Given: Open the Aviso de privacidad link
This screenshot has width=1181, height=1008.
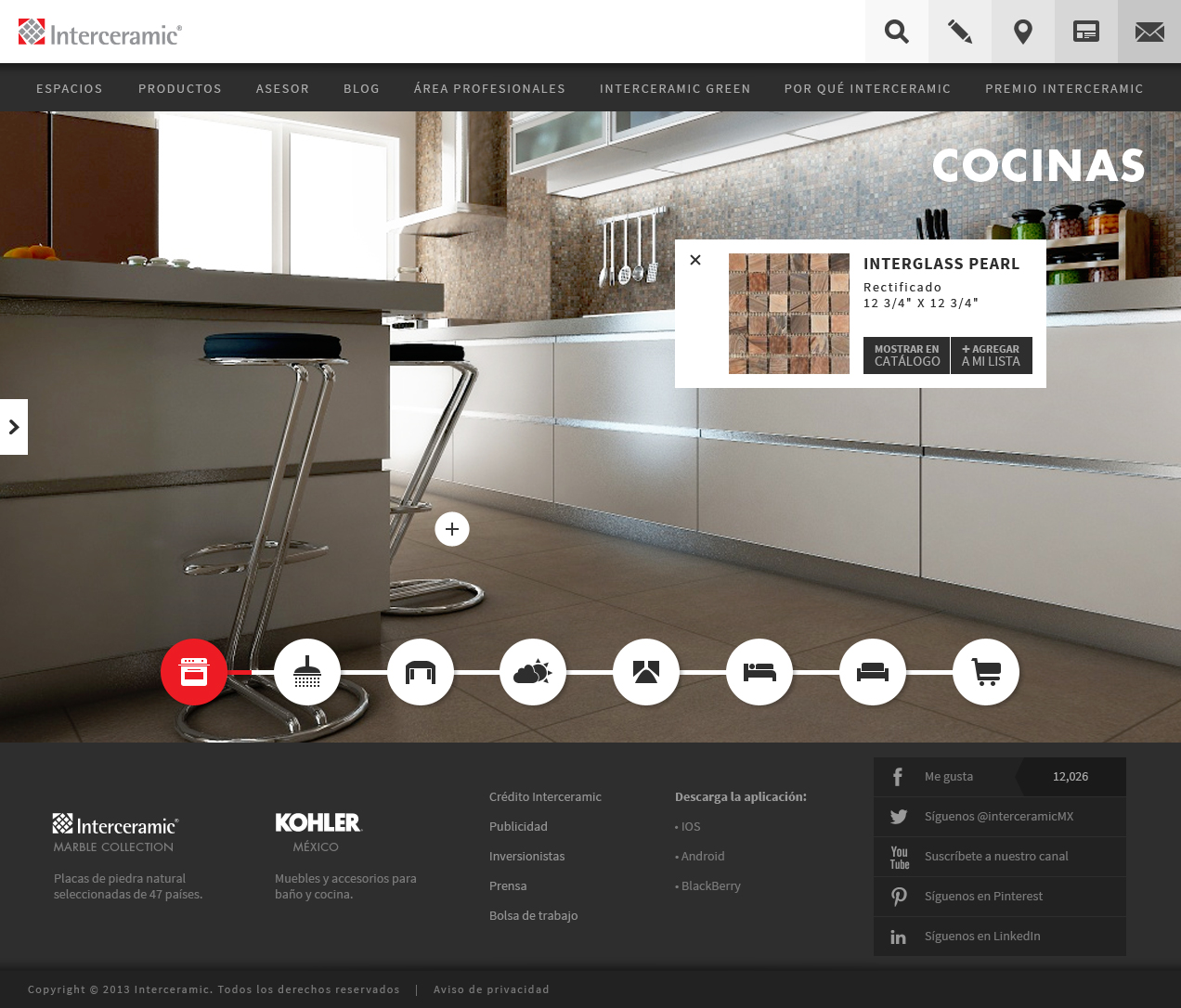Looking at the screenshot, I should tap(491, 989).
